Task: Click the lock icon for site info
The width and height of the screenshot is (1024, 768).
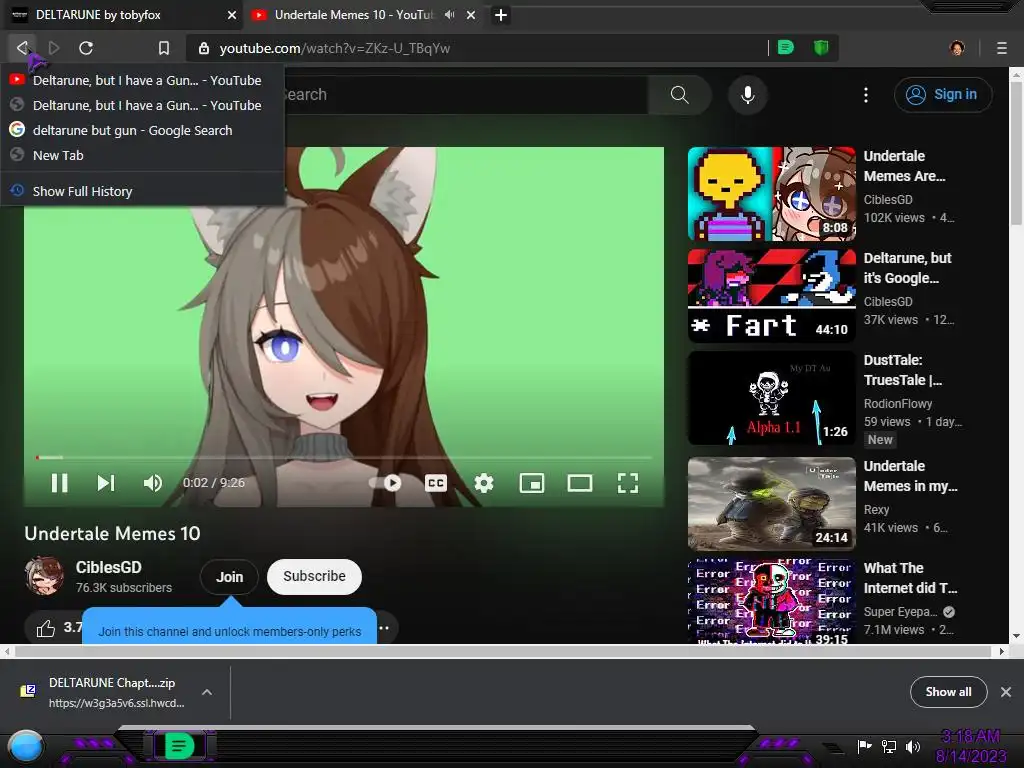Action: pyautogui.click(x=204, y=48)
